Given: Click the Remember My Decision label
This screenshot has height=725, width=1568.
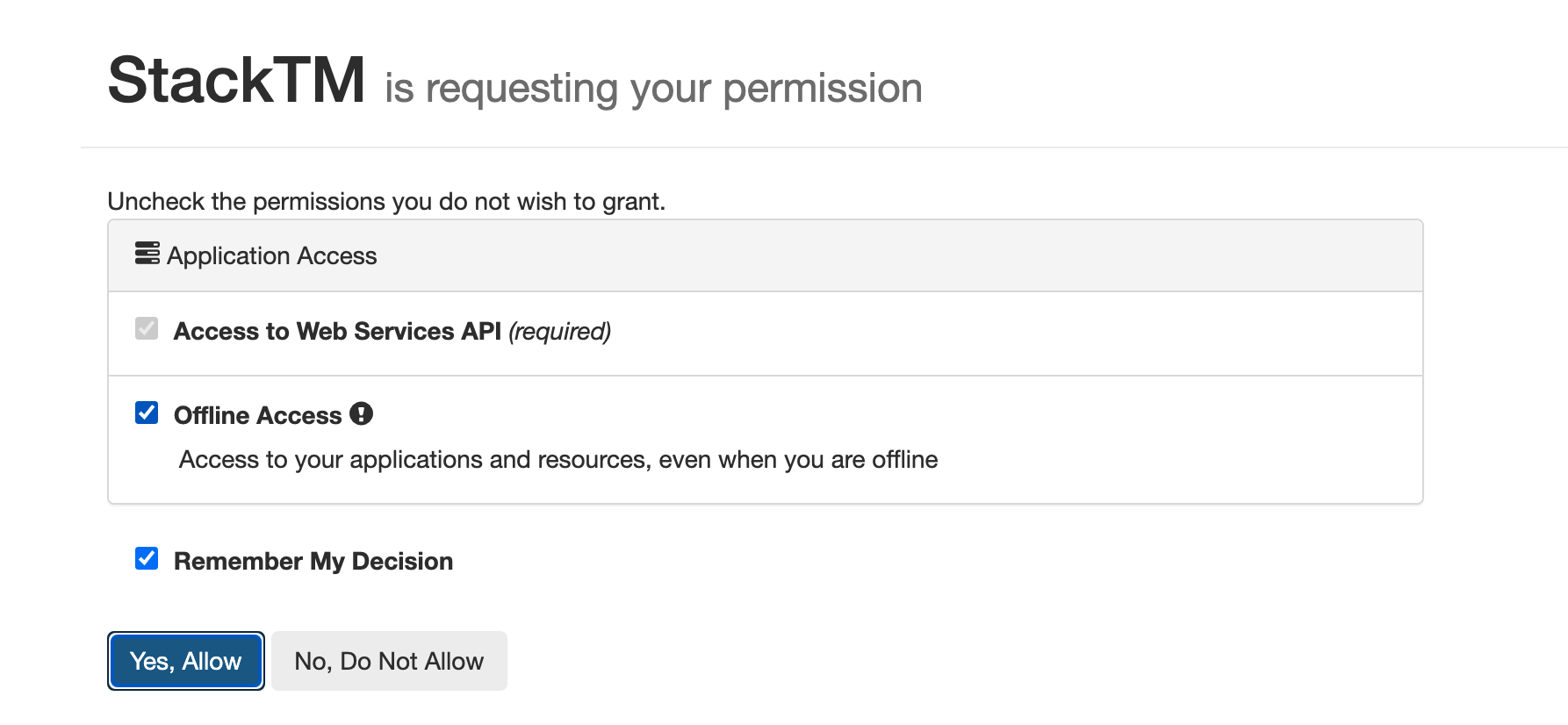Looking at the screenshot, I should click(x=313, y=562).
